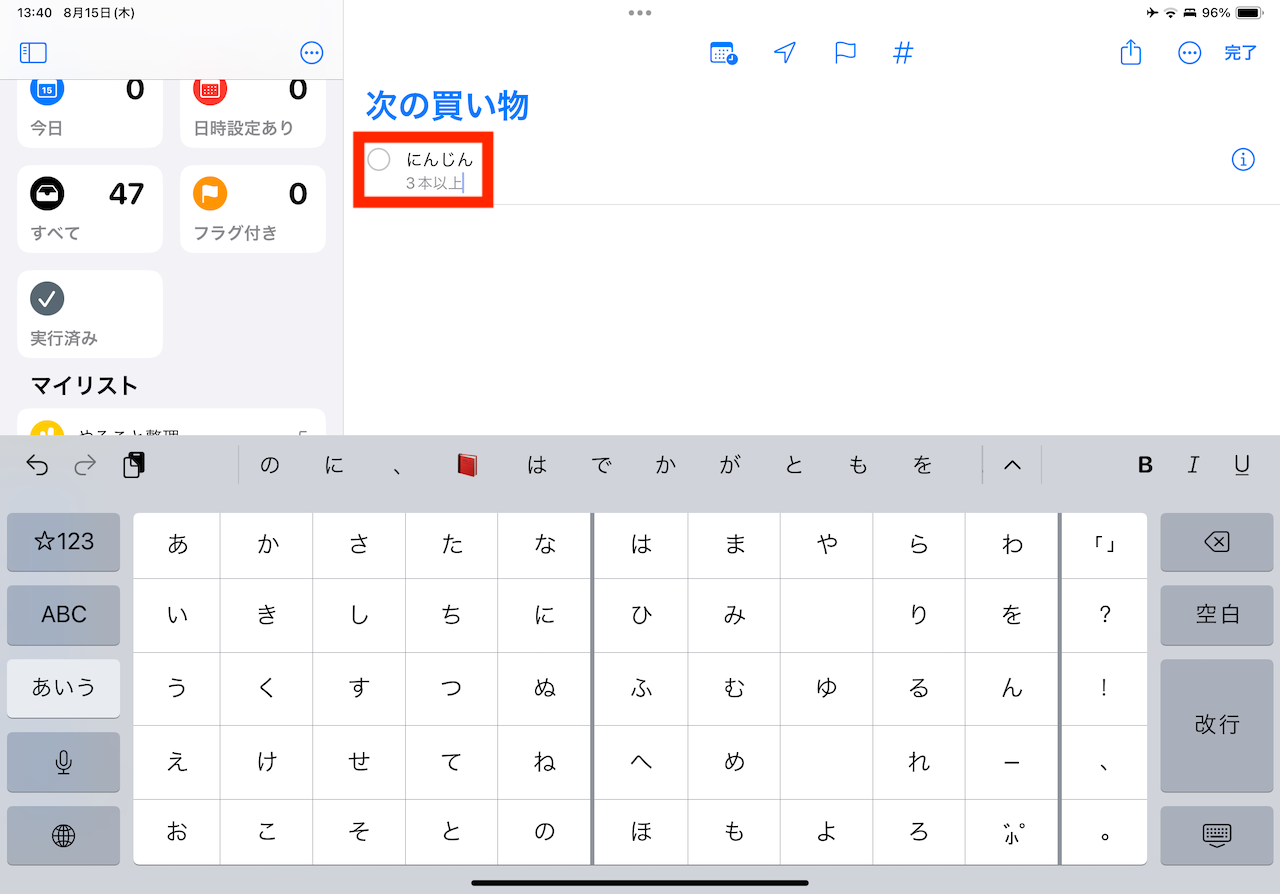Tap Wi-Fi status icon in status bar
This screenshot has height=894, width=1280.
pyautogui.click(x=1170, y=13)
